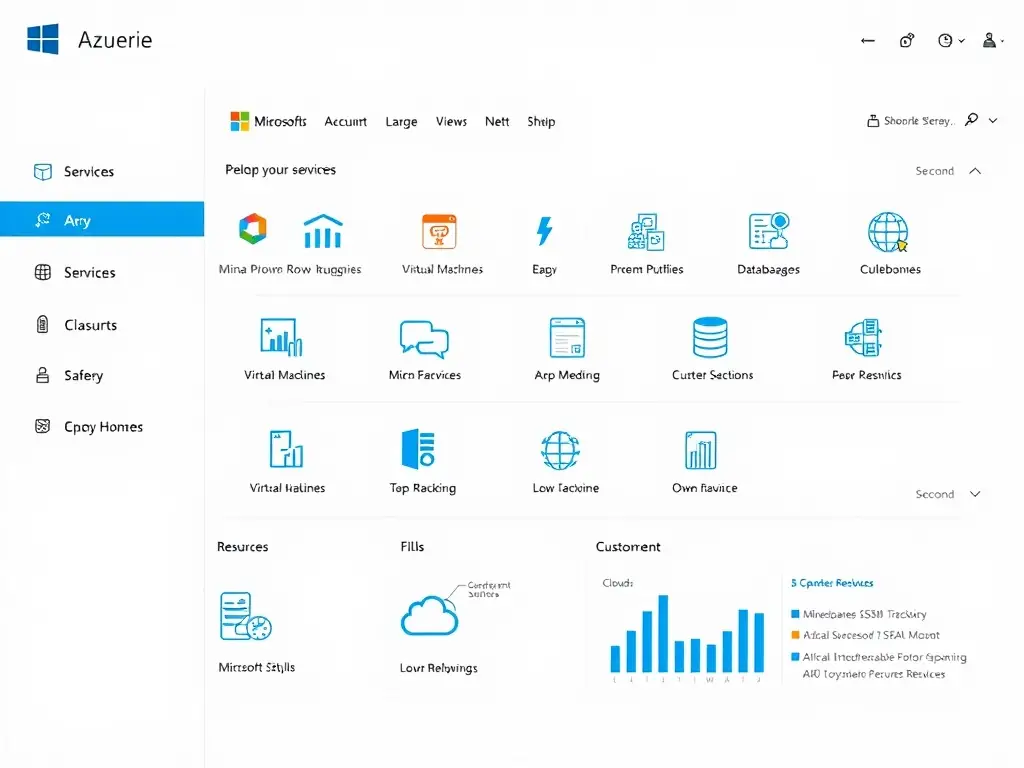Click the '5 Cprder Redvices' link

click(833, 582)
